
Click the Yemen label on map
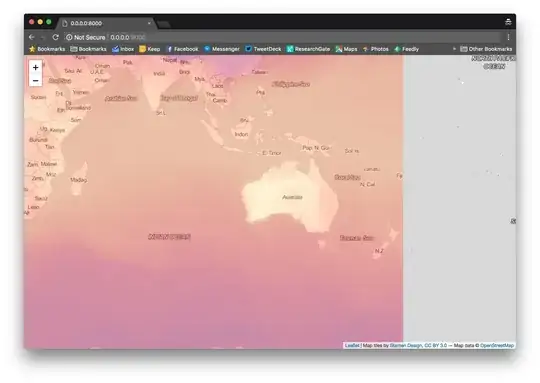[x=81, y=92]
